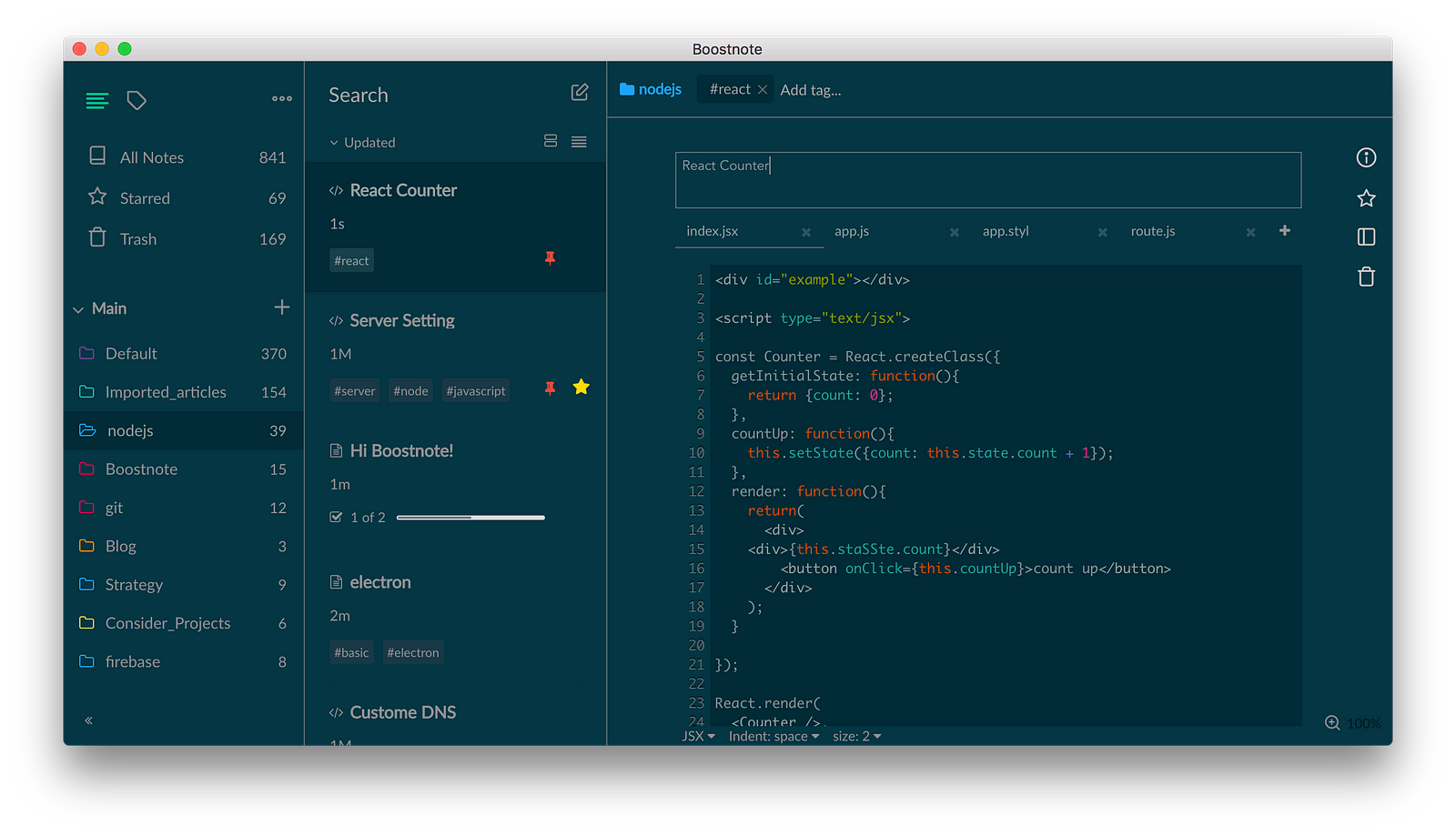Close the route.js snippet tab
This screenshot has height=836, width=1456.
coord(1250,232)
